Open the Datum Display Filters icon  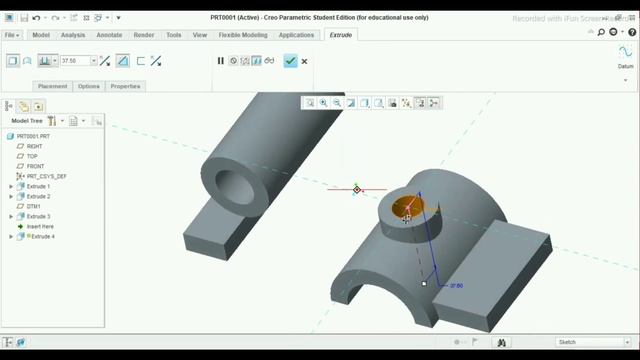(406, 103)
